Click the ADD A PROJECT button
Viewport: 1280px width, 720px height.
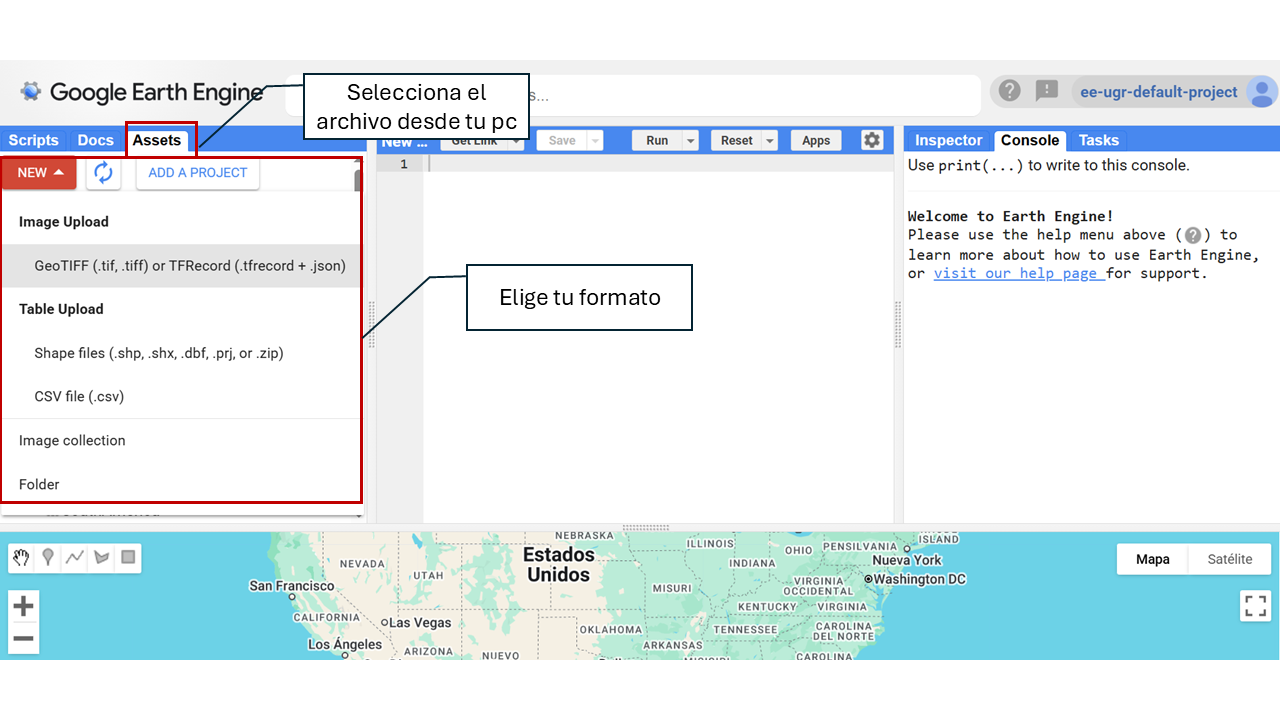tap(198, 173)
